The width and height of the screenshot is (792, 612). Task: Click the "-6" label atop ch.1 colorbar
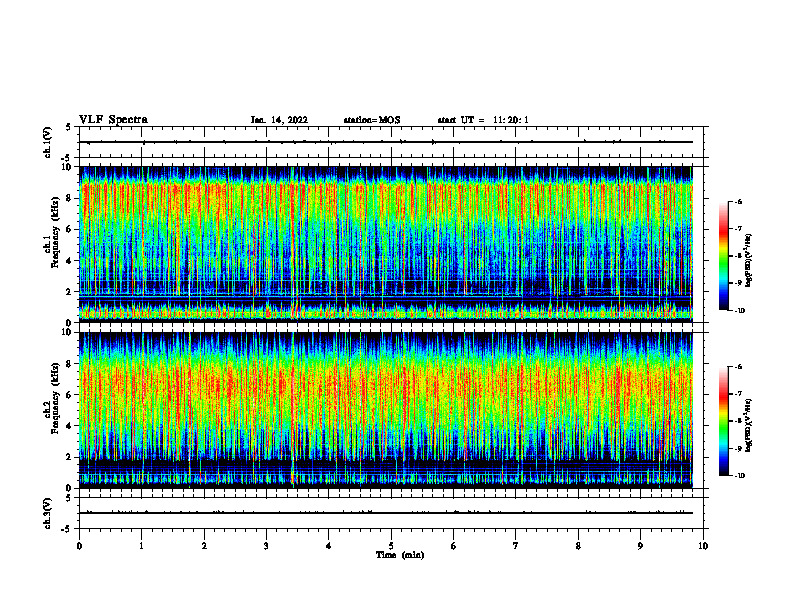click(738, 202)
